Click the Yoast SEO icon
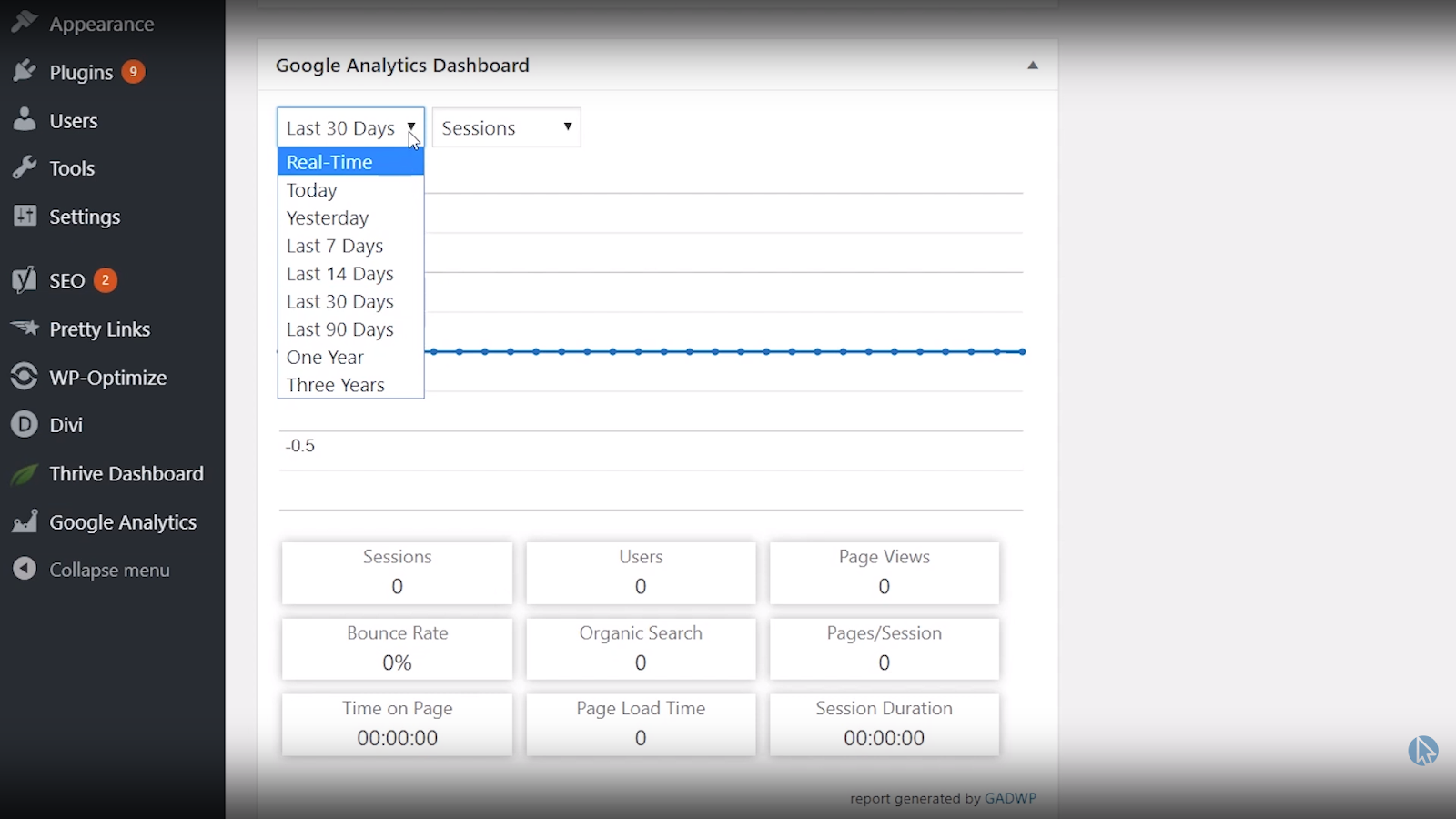 pyautogui.click(x=25, y=280)
